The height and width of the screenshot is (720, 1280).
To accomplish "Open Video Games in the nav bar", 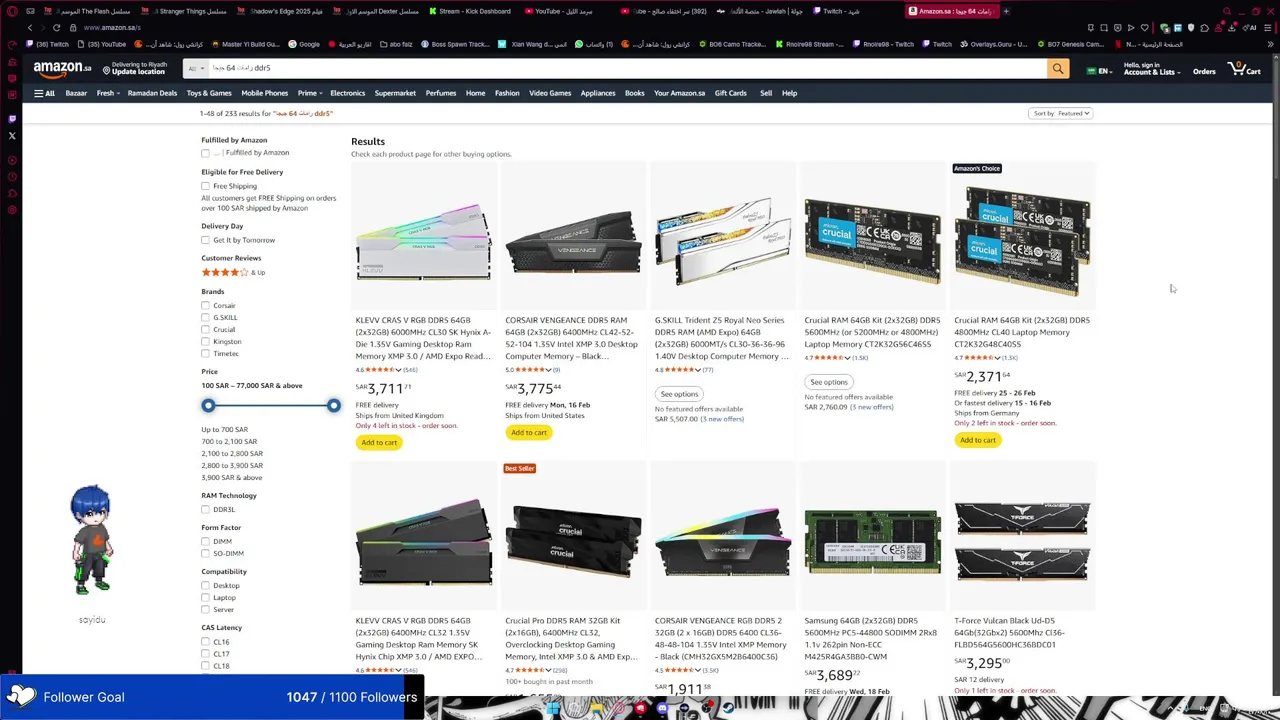I will point(550,93).
